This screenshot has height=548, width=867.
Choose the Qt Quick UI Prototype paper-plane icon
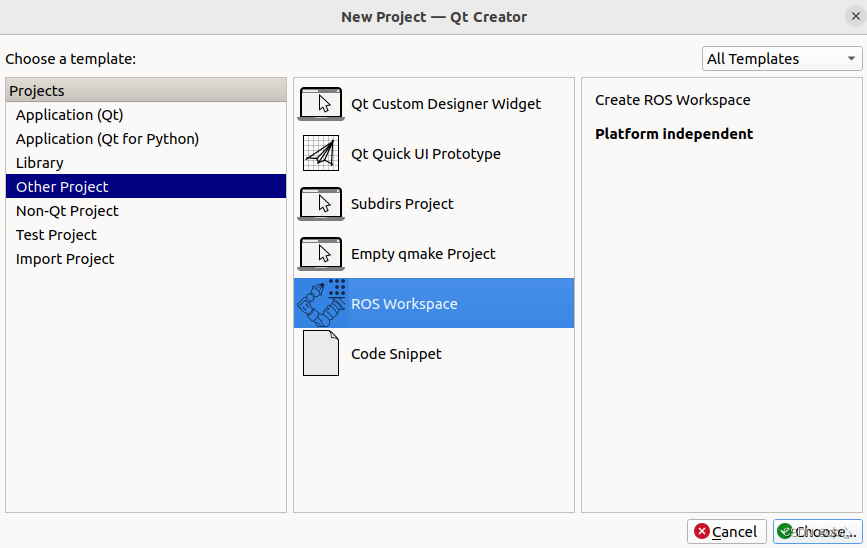(321, 153)
